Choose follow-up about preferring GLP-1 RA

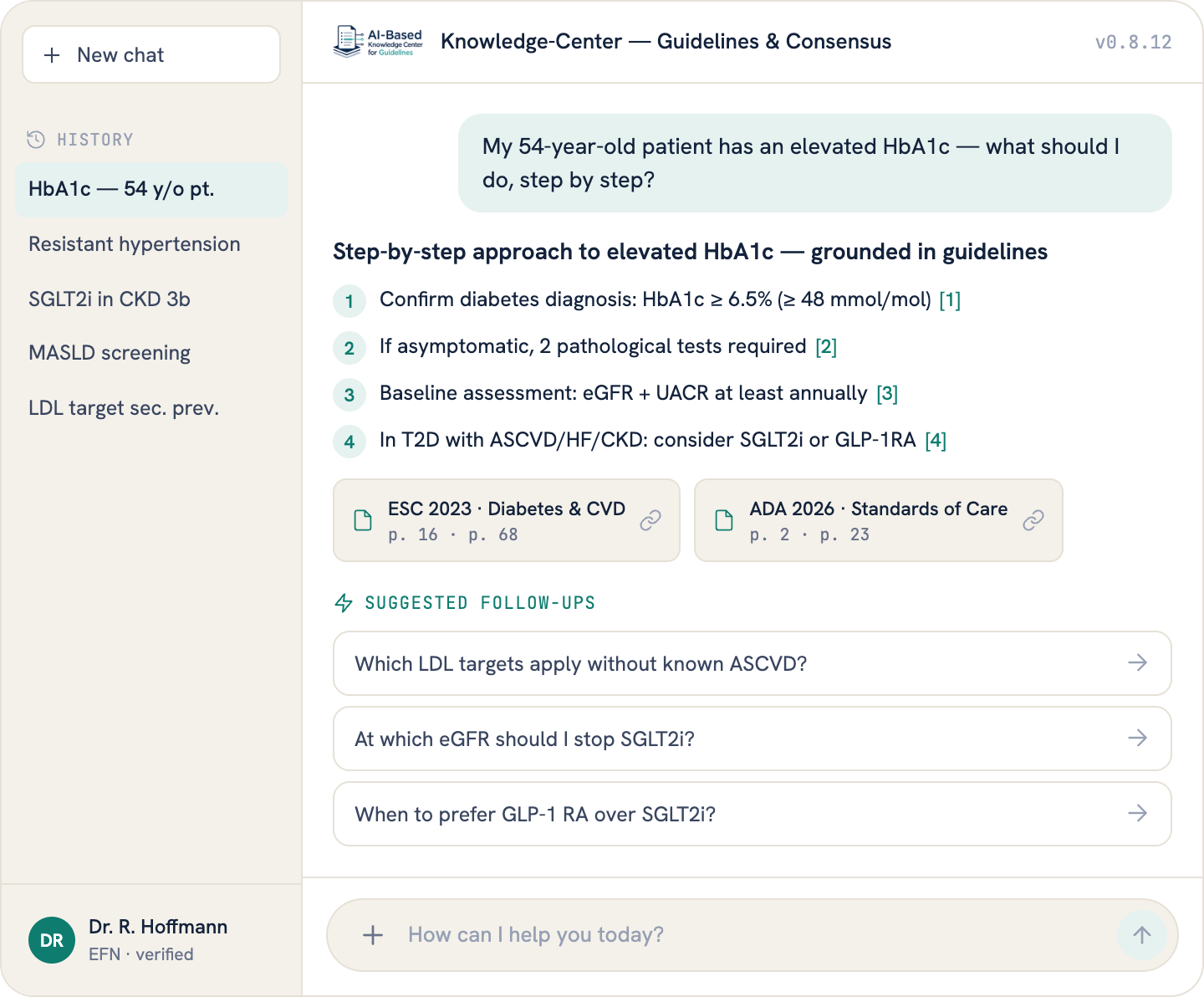[752, 814]
